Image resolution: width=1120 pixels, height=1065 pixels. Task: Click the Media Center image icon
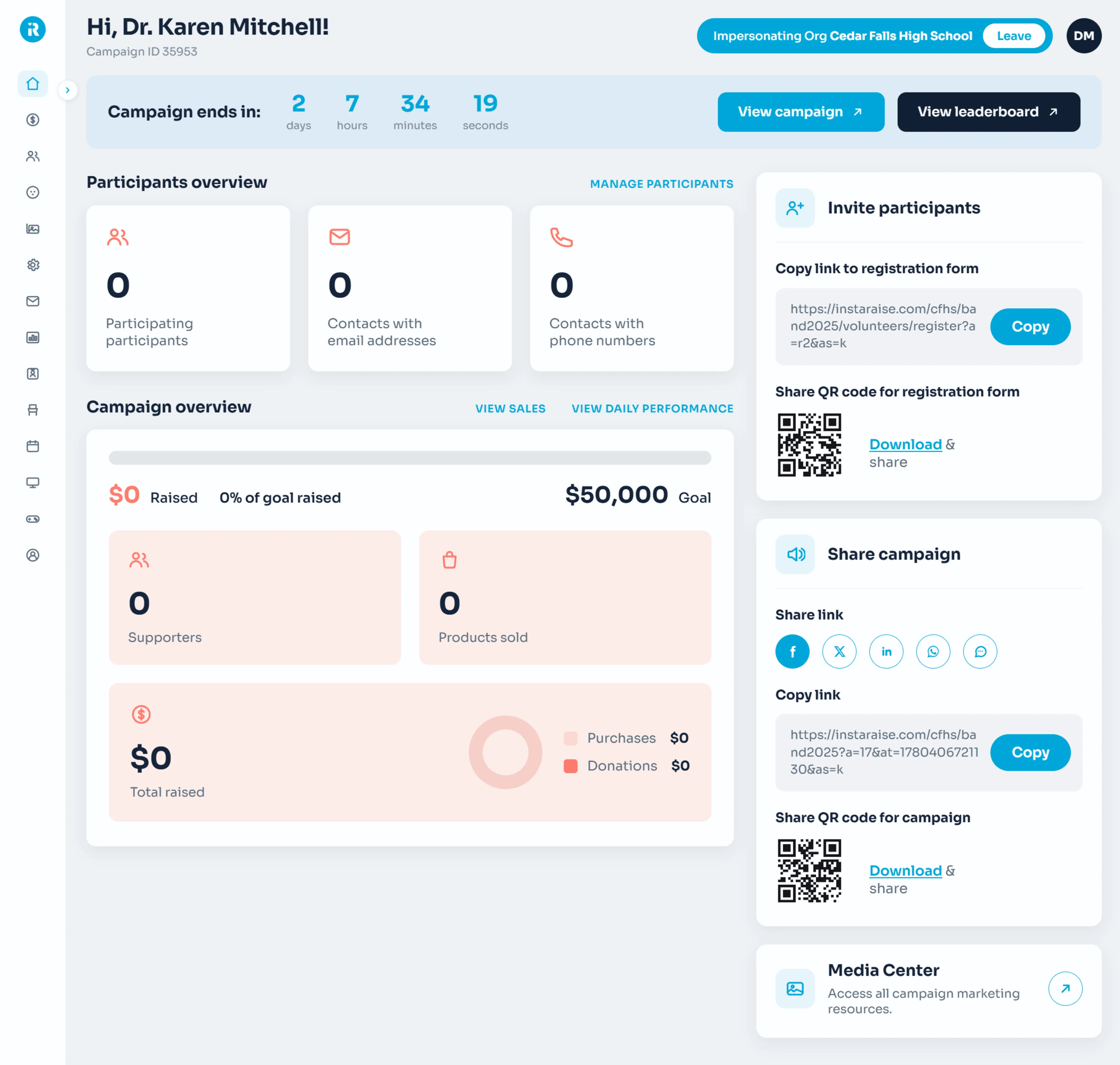pos(795,988)
